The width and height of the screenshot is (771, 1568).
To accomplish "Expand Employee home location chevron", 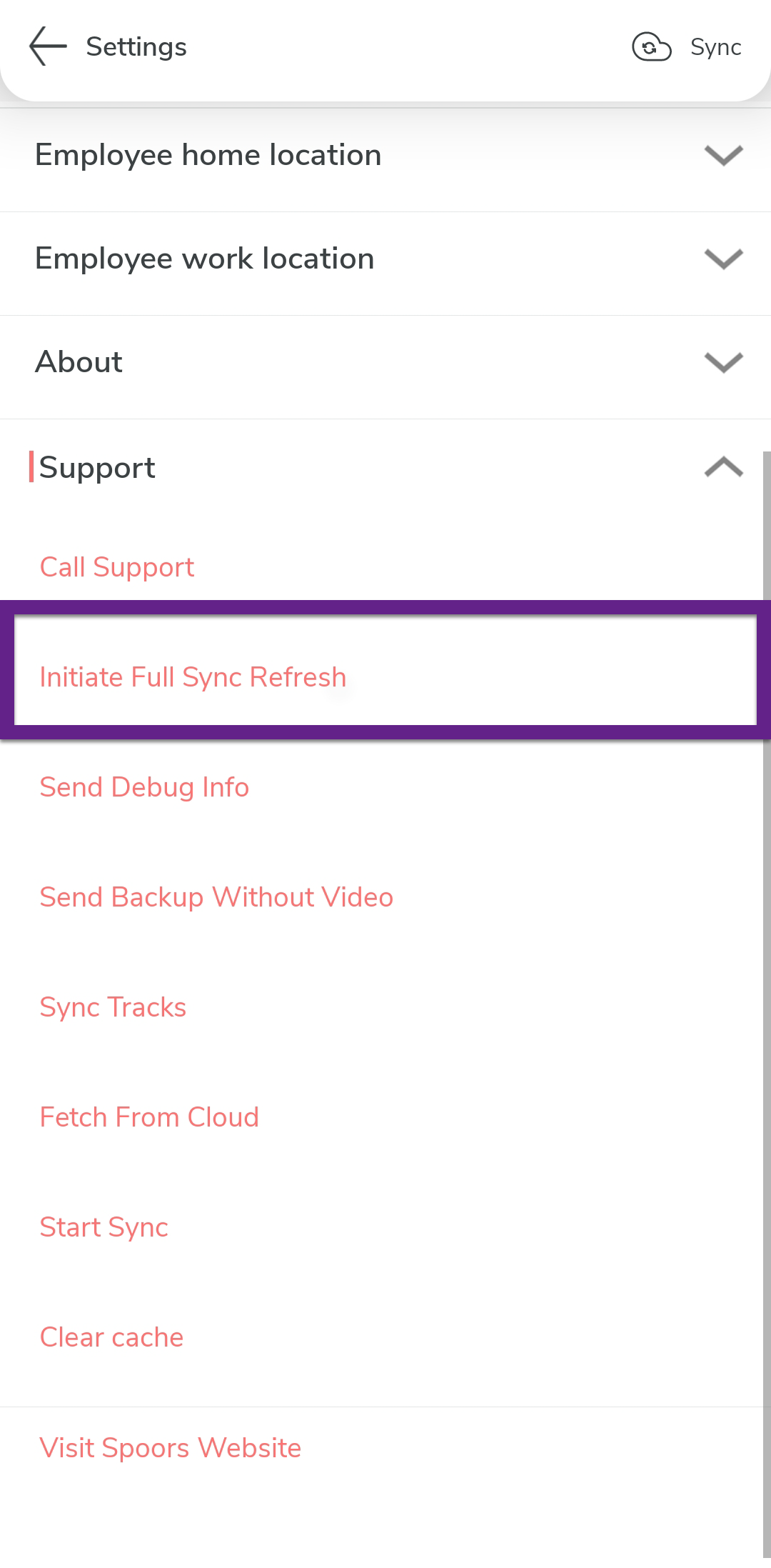I will click(x=723, y=155).
